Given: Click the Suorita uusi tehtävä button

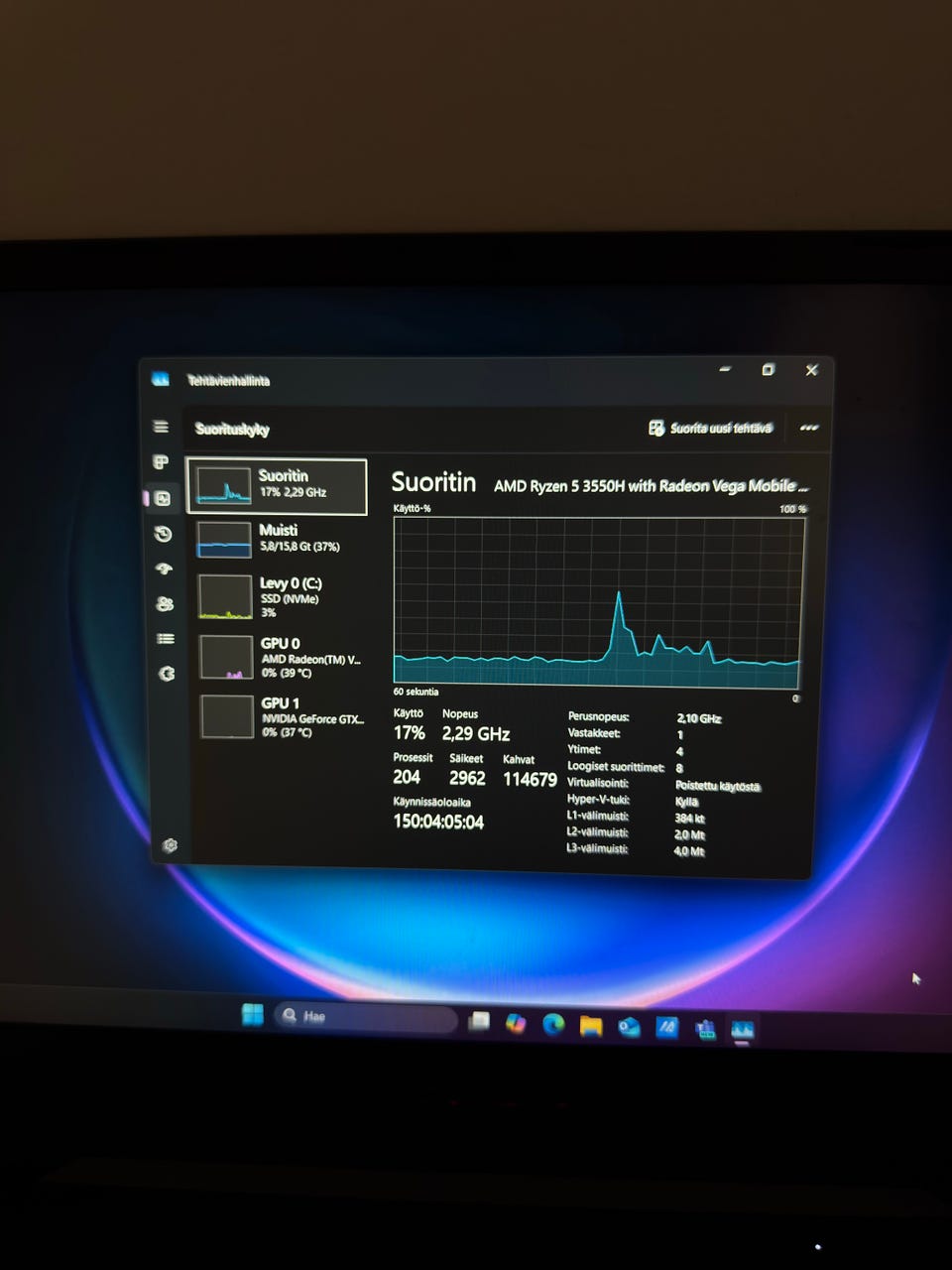Looking at the screenshot, I should coord(710,428).
